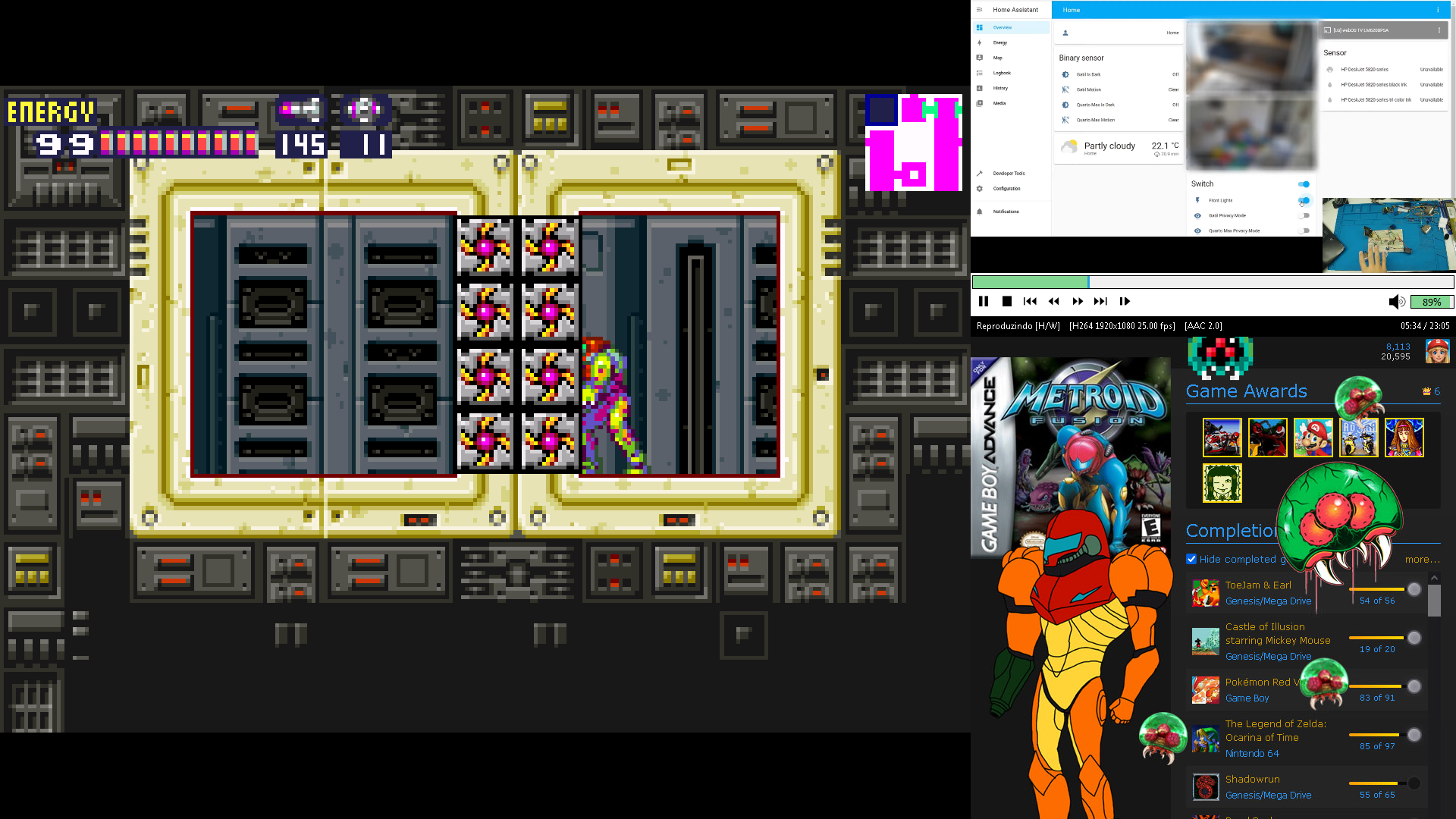Uncheck Hide completed games checkbox
This screenshot has height=819, width=1456.
pyautogui.click(x=1191, y=559)
